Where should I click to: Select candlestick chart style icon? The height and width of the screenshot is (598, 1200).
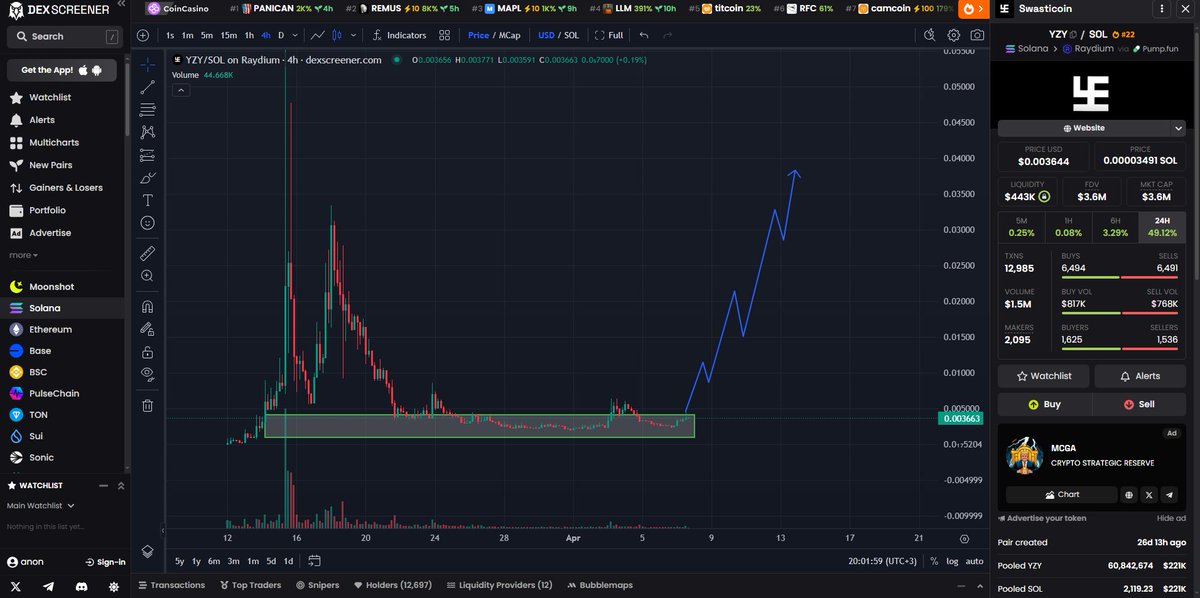pos(337,35)
